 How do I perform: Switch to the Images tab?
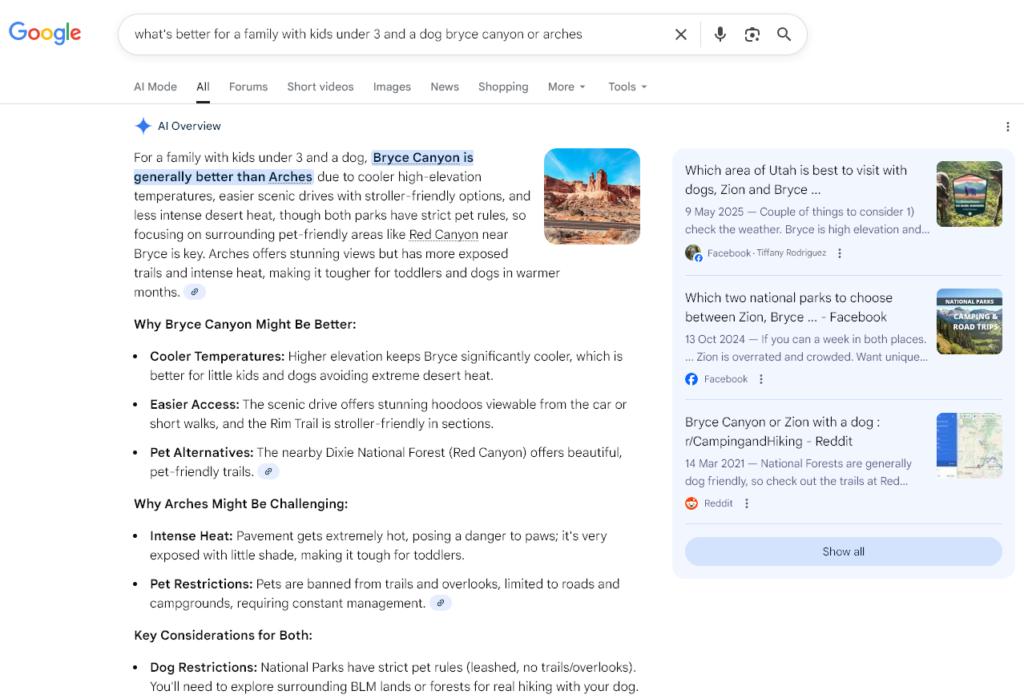(392, 87)
